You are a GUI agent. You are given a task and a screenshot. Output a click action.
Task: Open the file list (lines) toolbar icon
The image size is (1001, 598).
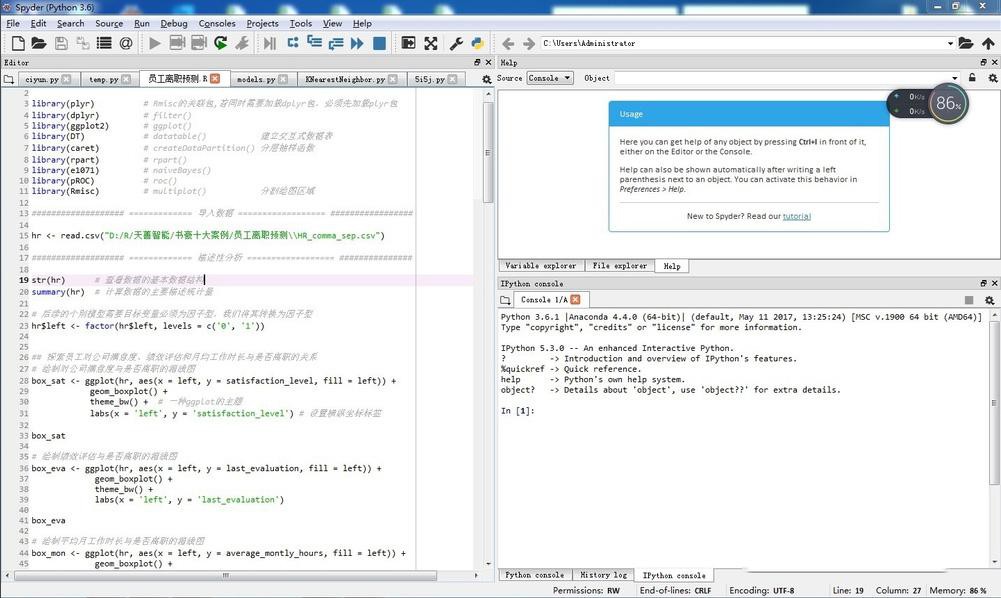(x=104, y=43)
